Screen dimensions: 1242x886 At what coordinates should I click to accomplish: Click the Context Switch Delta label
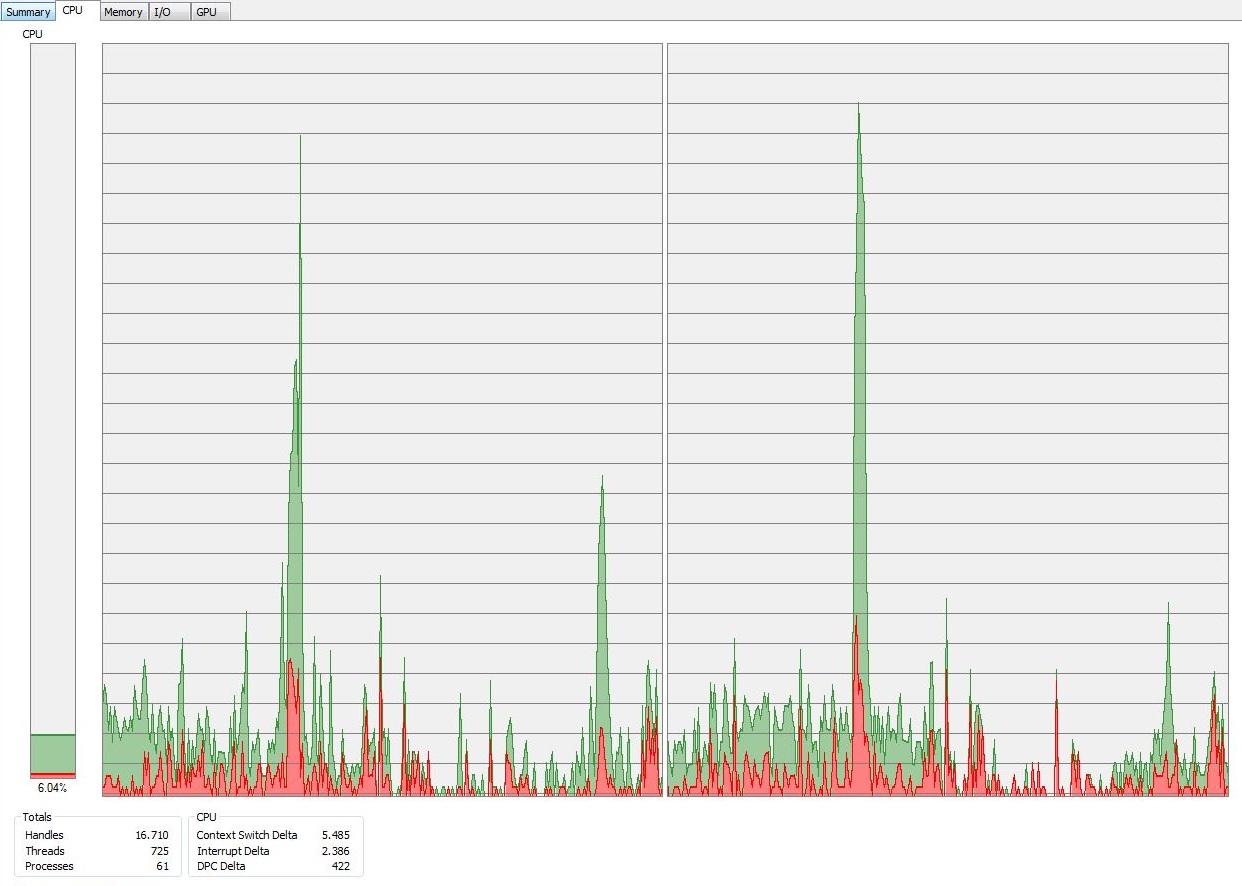point(247,835)
